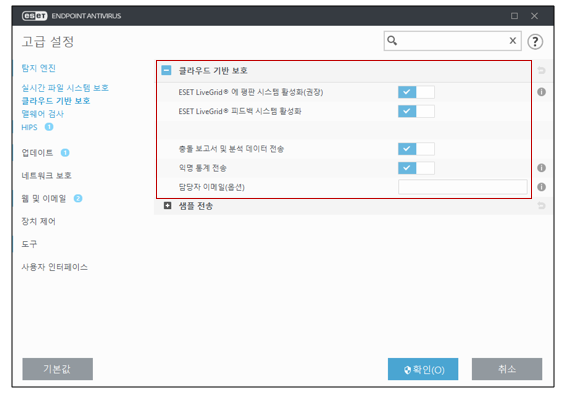Open 네트워크 보호 settings category
The width and height of the screenshot is (562, 393).
coord(46,176)
